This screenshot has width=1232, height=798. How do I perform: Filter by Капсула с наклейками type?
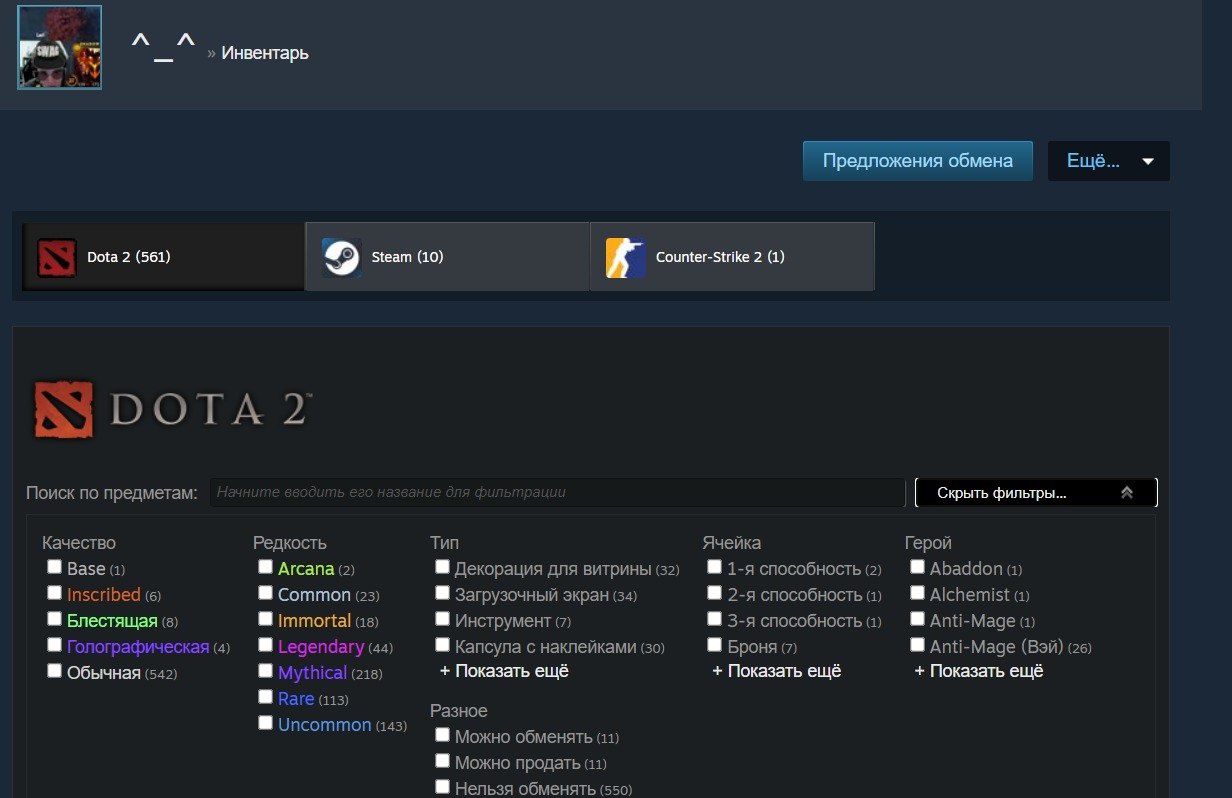(x=442, y=645)
